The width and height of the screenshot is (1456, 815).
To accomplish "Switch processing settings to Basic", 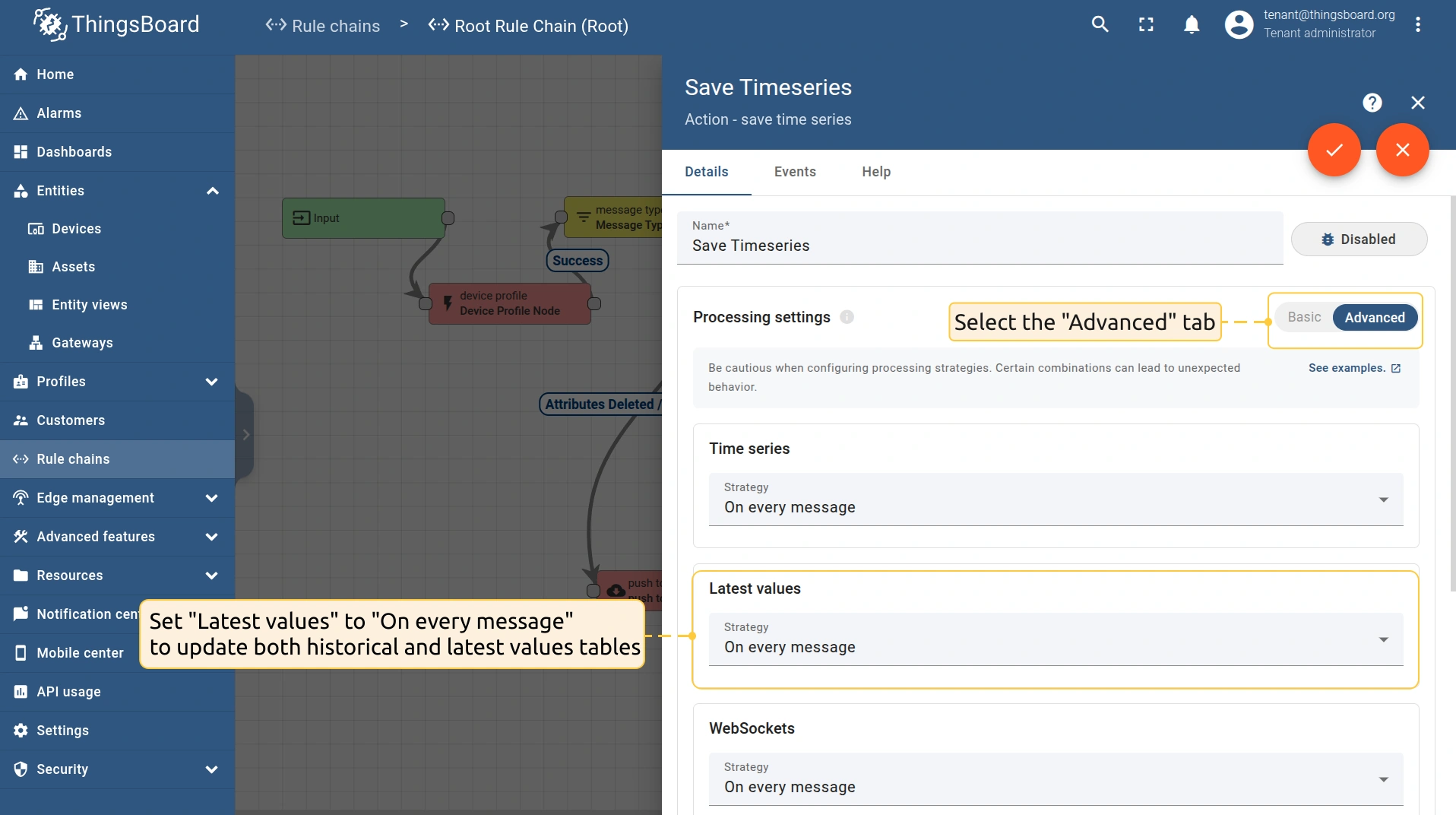I will pos(1304,317).
